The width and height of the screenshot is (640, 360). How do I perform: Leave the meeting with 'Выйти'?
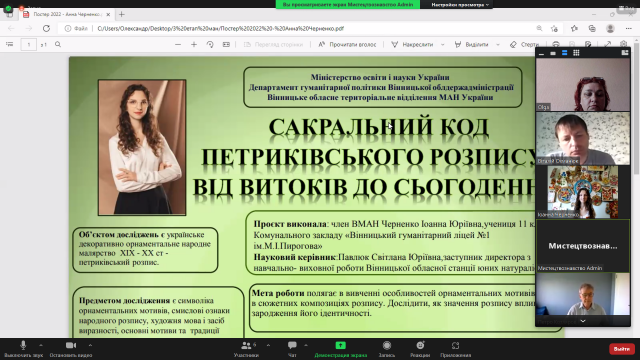(x=622, y=349)
